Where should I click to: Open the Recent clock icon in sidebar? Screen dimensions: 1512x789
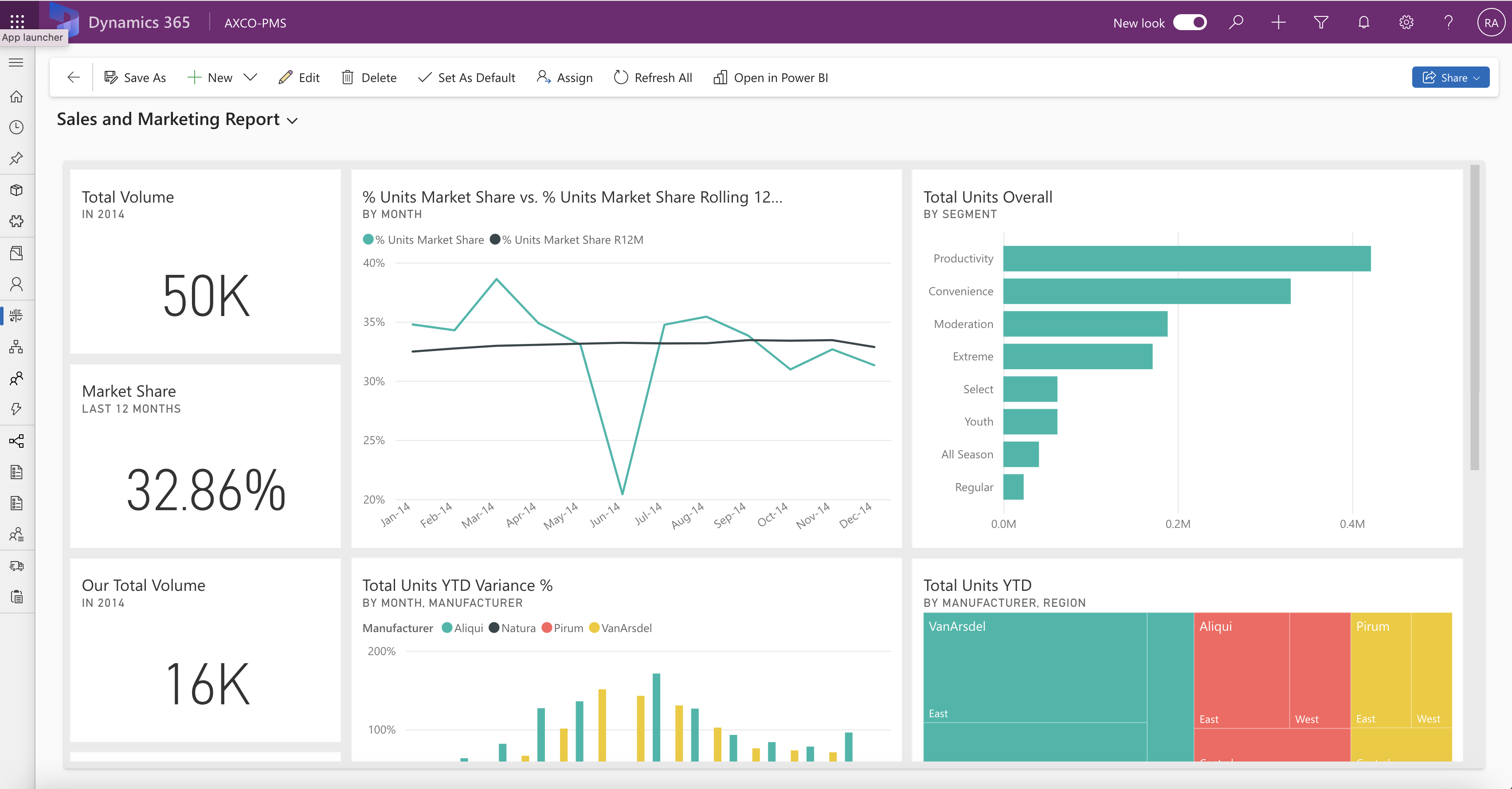(16, 127)
